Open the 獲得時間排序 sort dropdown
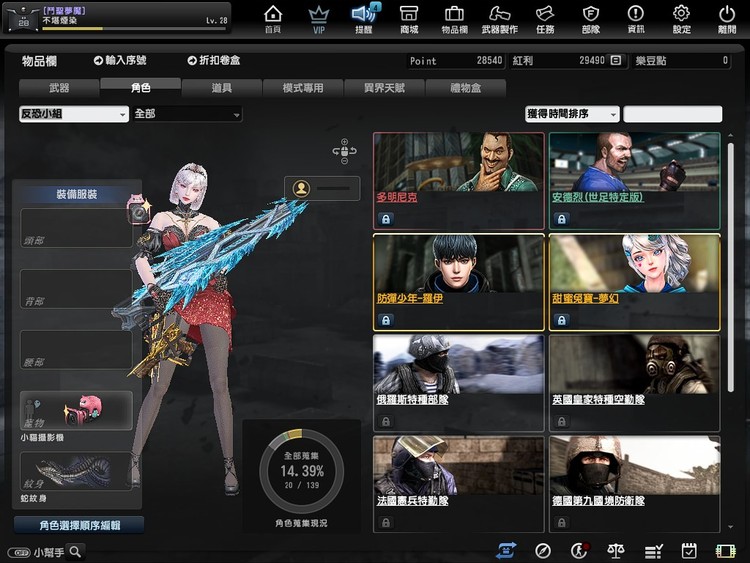This screenshot has width=750, height=563. [x=572, y=114]
